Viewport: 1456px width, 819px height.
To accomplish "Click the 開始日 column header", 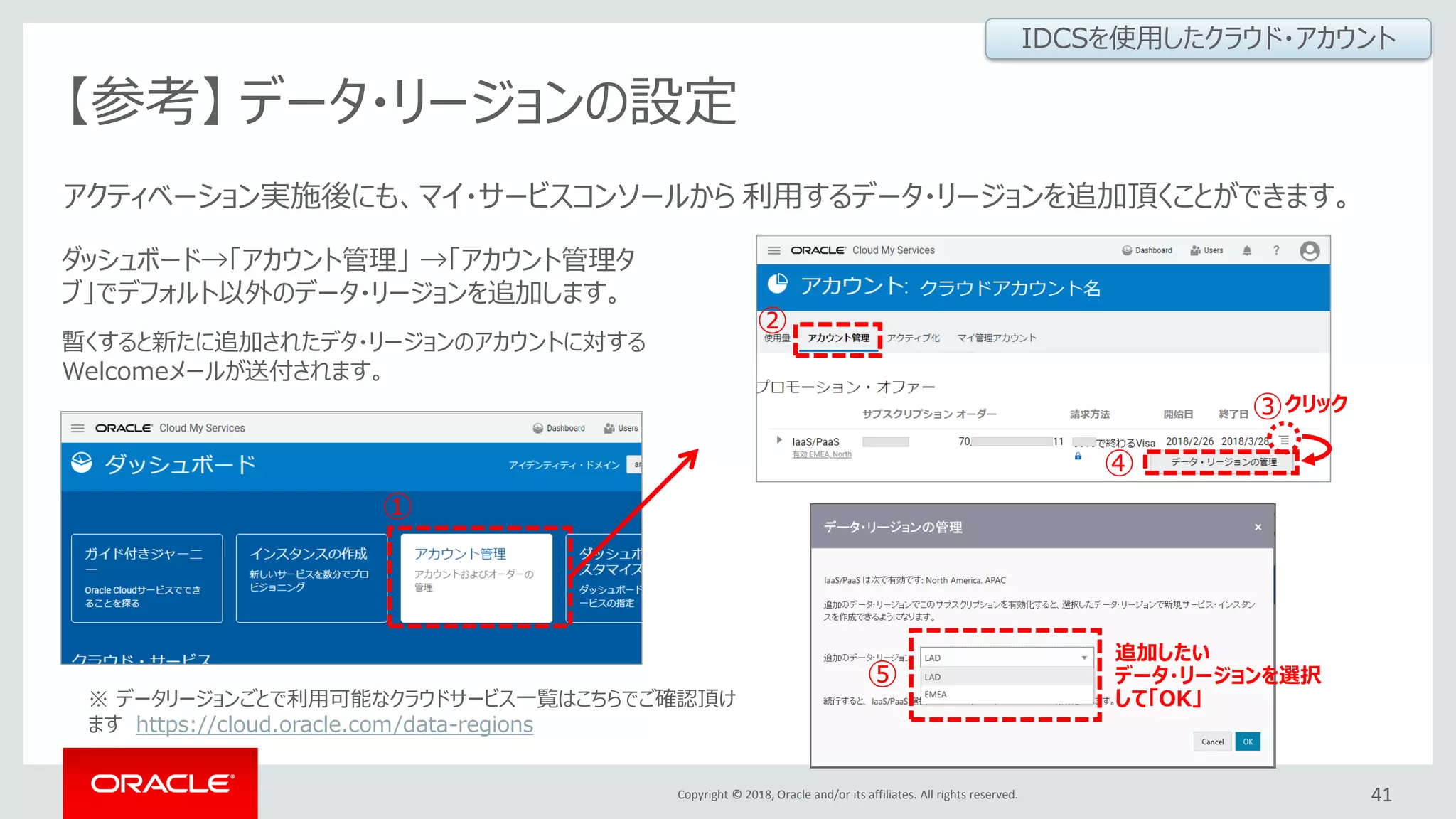I will pos(1178,414).
